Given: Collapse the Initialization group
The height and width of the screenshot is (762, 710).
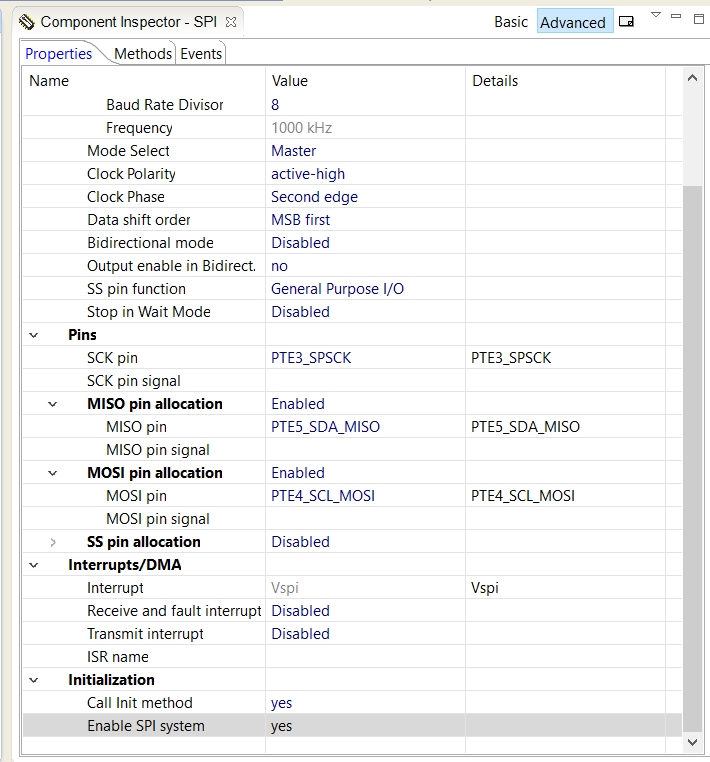Looking at the screenshot, I should tap(34, 680).
